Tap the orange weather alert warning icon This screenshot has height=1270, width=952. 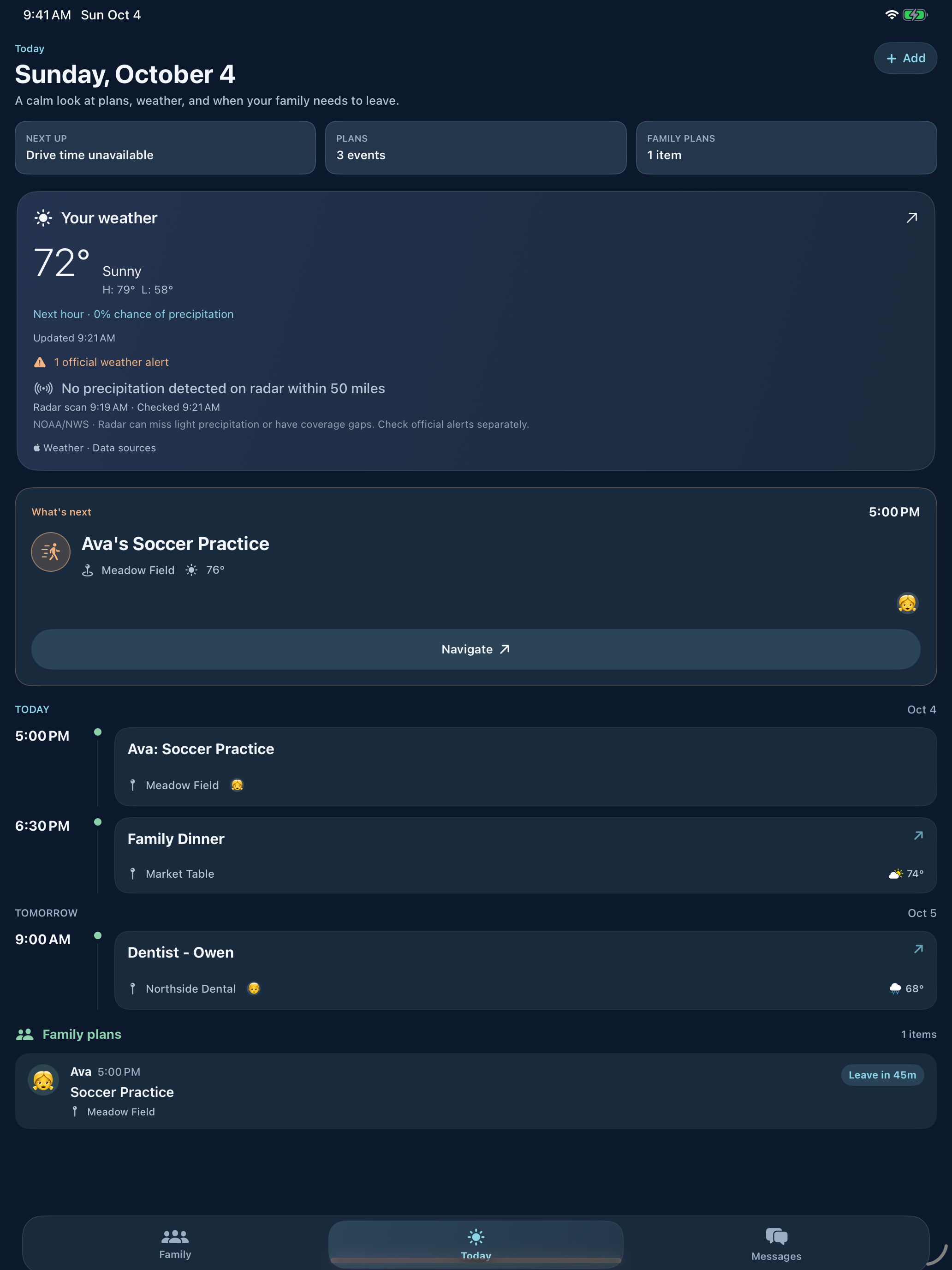tap(40, 362)
